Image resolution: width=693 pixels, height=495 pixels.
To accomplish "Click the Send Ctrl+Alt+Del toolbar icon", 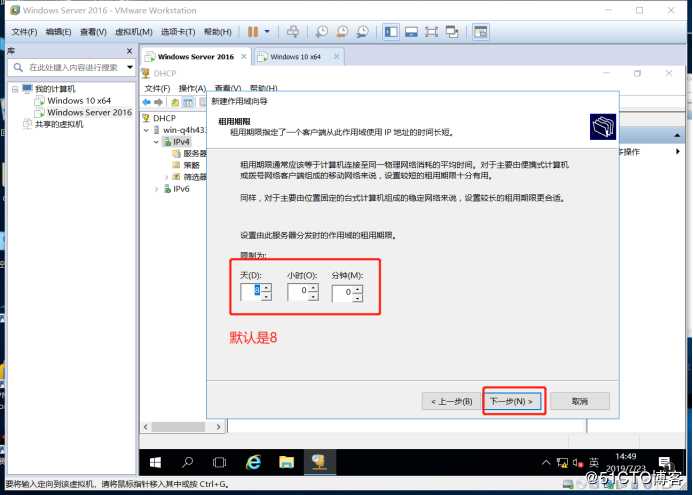I will [293, 32].
